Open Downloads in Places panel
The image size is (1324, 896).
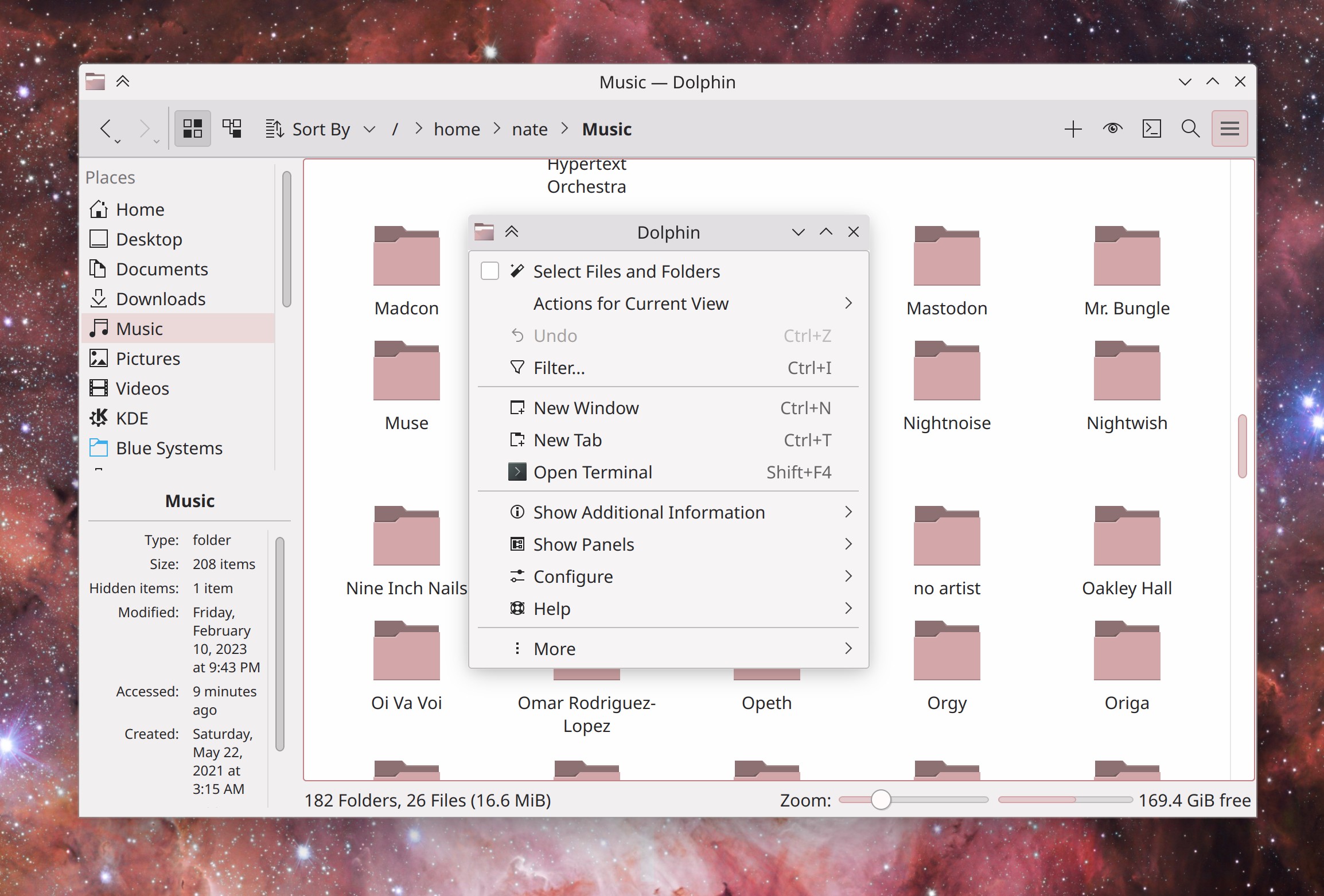(x=178, y=299)
